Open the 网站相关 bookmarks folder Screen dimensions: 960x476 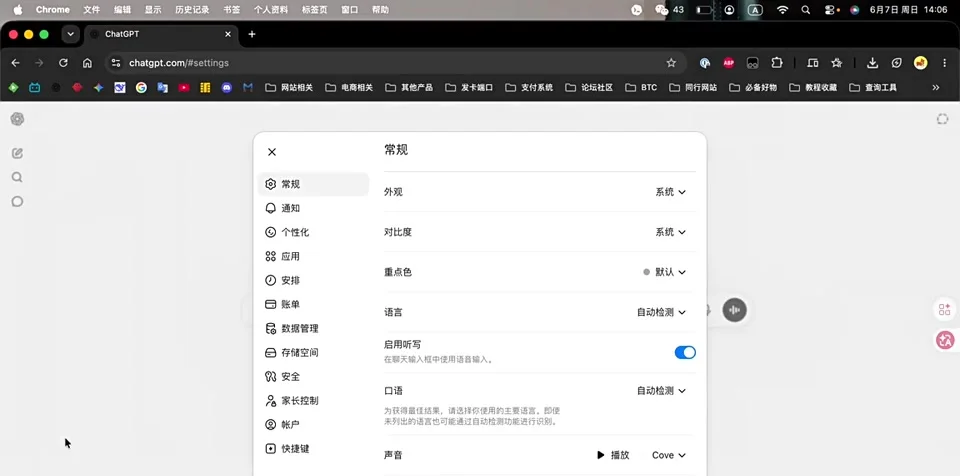click(x=289, y=88)
